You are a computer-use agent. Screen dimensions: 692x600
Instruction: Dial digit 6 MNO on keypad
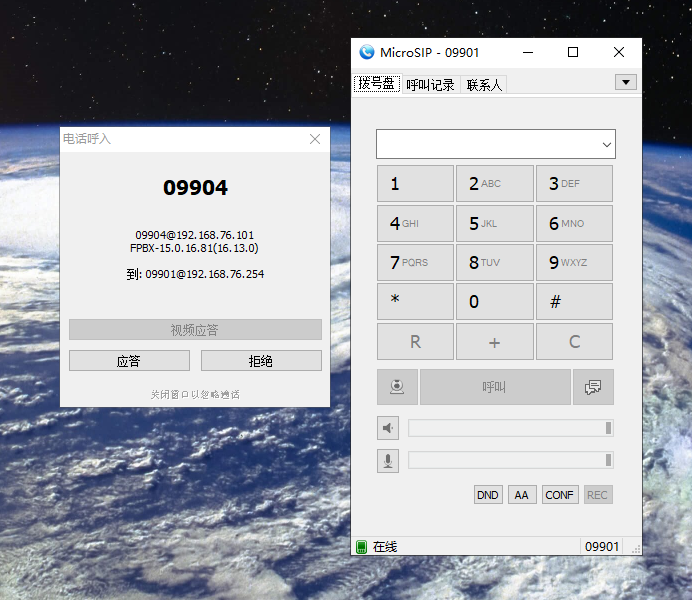click(574, 223)
